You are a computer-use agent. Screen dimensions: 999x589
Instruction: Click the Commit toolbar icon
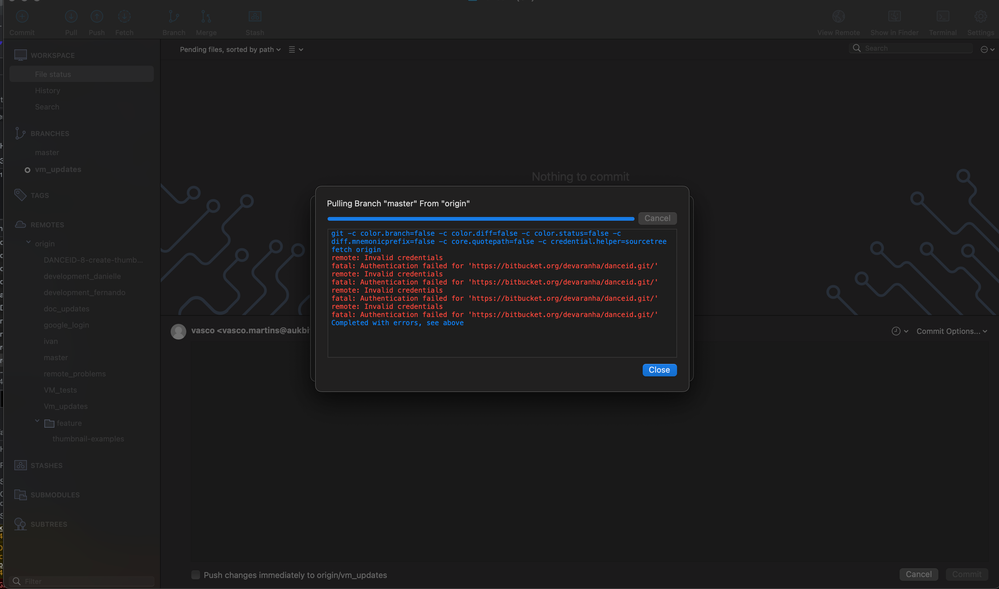tap(22, 17)
